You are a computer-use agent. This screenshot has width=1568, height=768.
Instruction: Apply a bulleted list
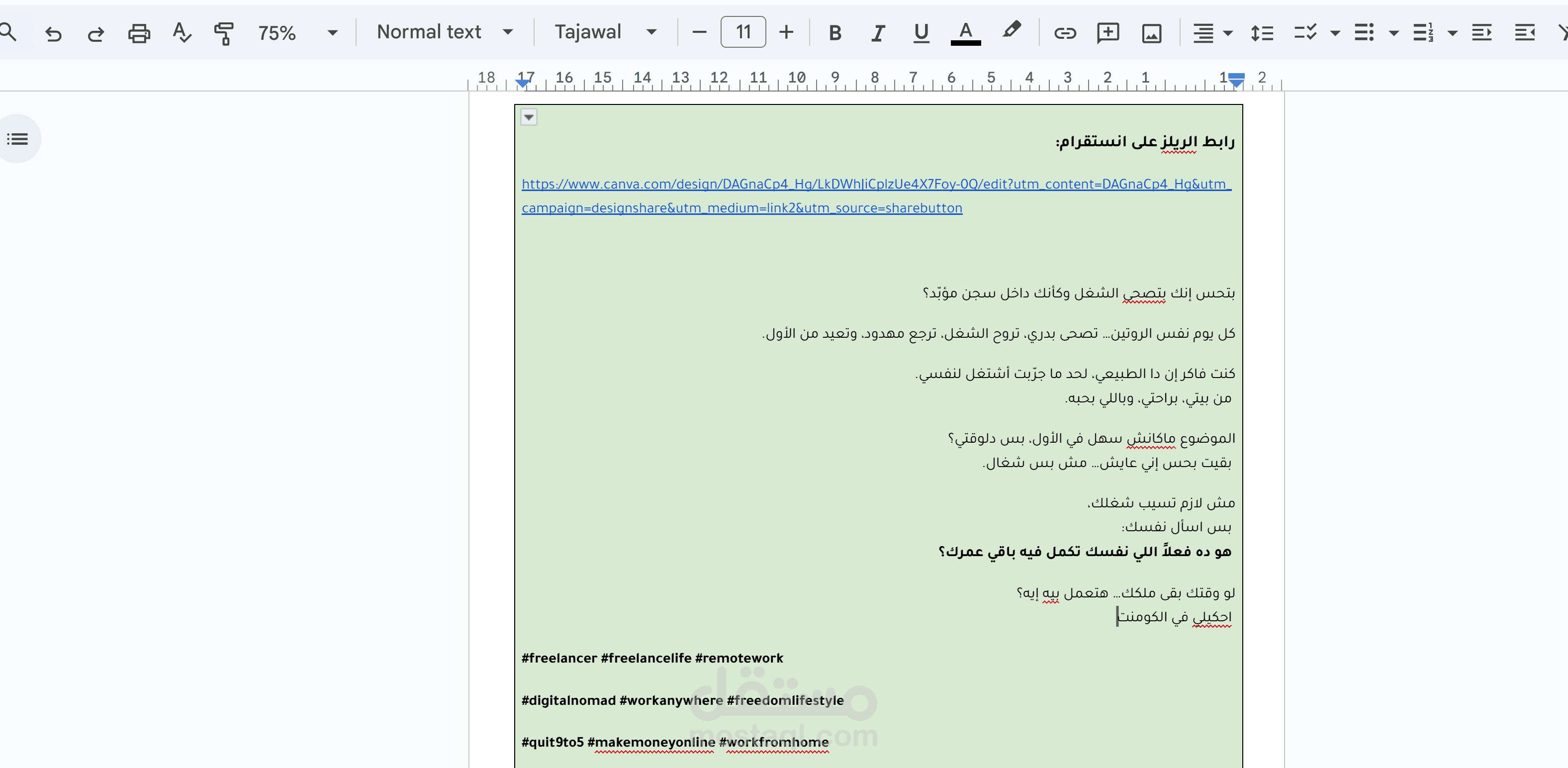(x=1364, y=32)
